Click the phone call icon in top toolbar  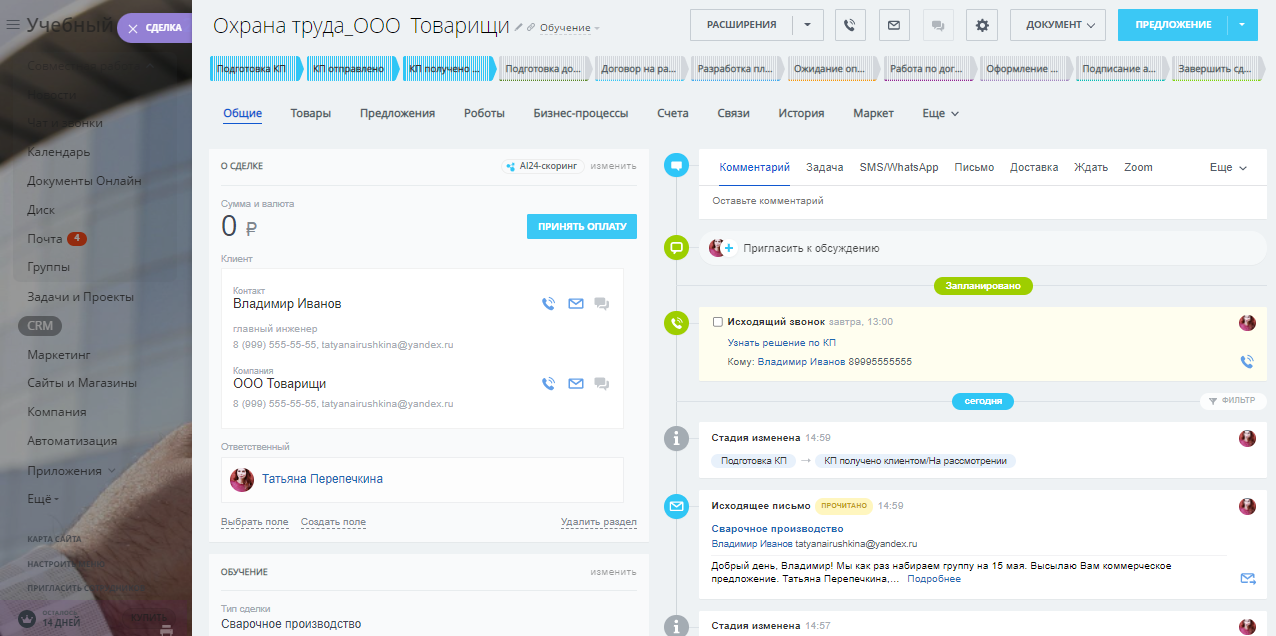[x=850, y=25]
